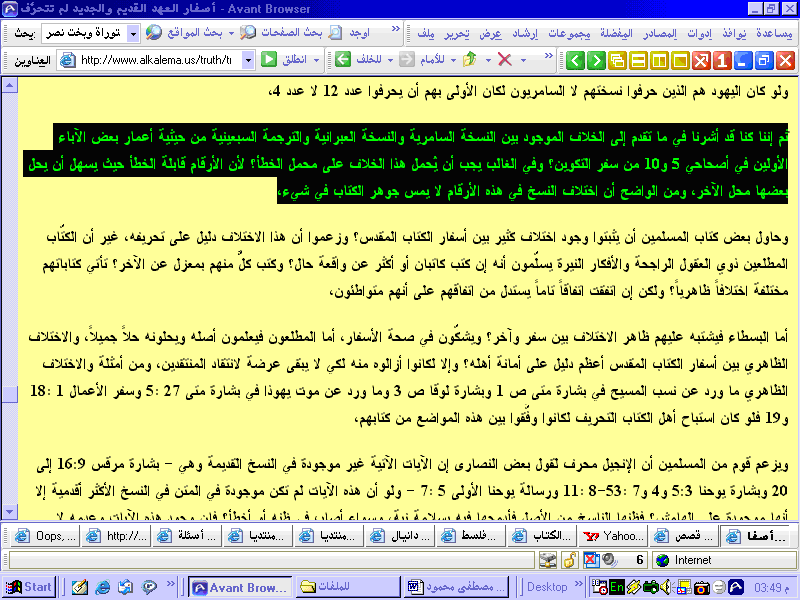Screen dimensions: 800x600
Task: Tile windows vertically using the yellow icon
Action: click(x=658, y=60)
